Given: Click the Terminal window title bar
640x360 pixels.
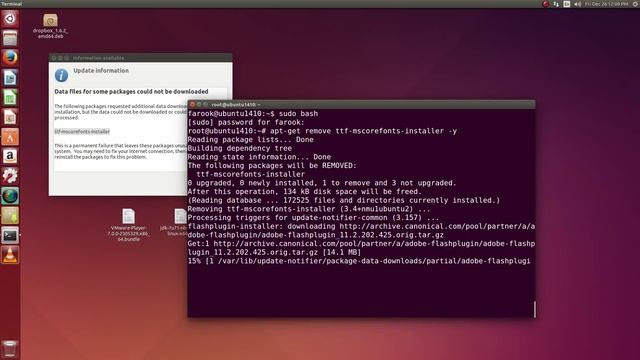Looking at the screenshot, I should (x=361, y=104).
